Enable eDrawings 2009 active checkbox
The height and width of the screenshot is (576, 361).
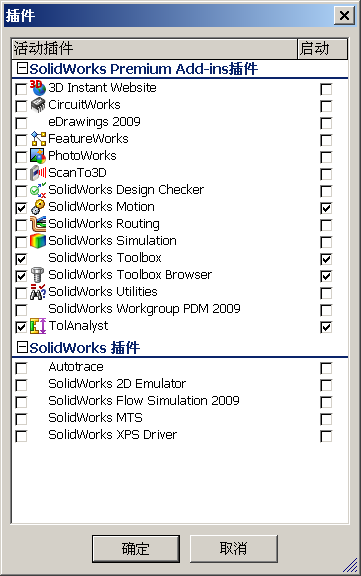21,123
